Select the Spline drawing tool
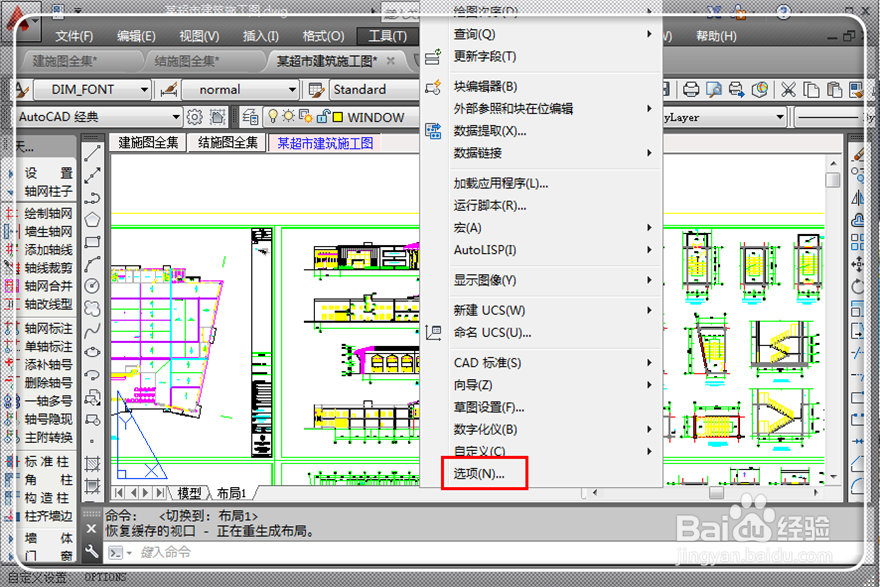880x587 pixels. point(93,330)
